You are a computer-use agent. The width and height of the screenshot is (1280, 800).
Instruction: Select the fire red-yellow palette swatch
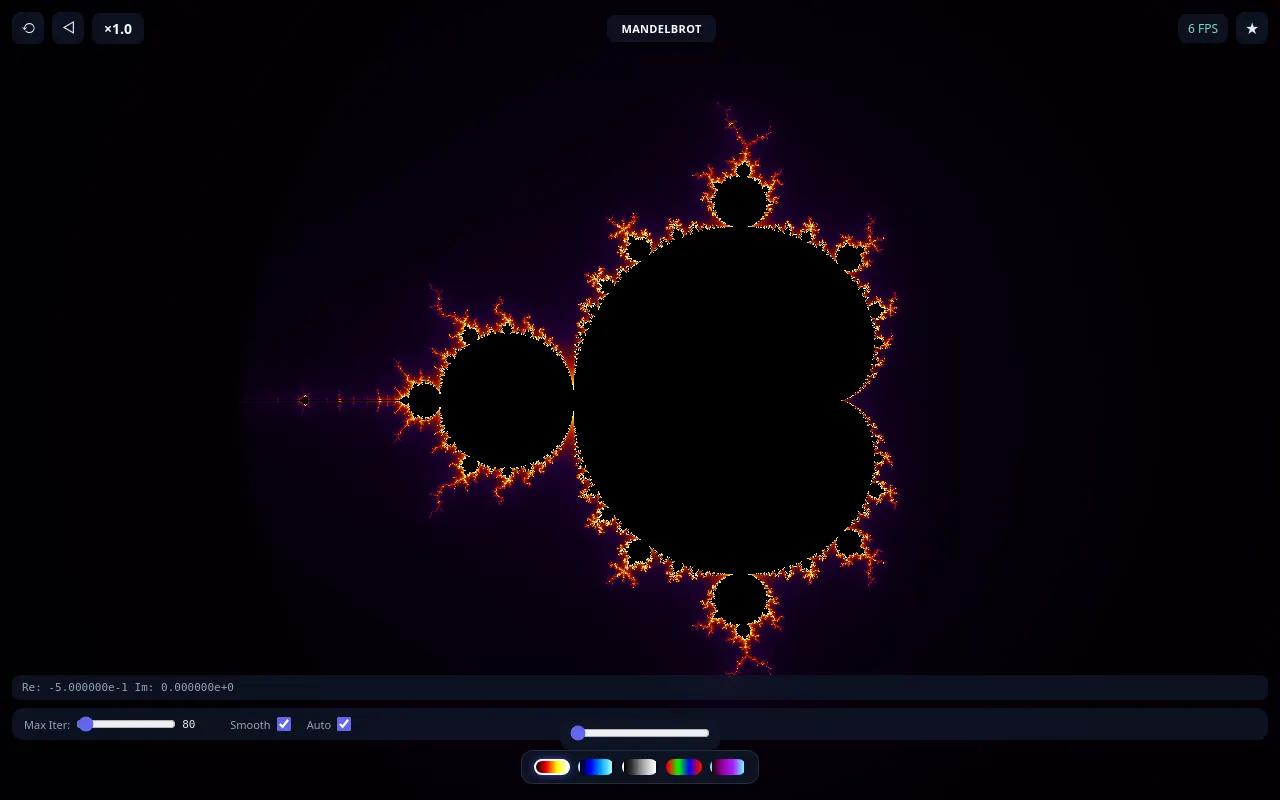coord(552,767)
